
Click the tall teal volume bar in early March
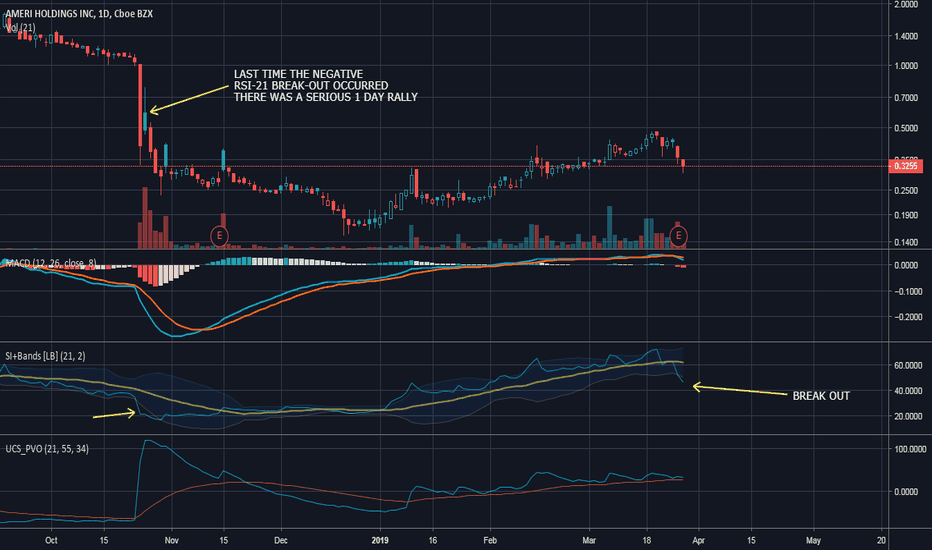pyautogui.click(x=609, y=227)
